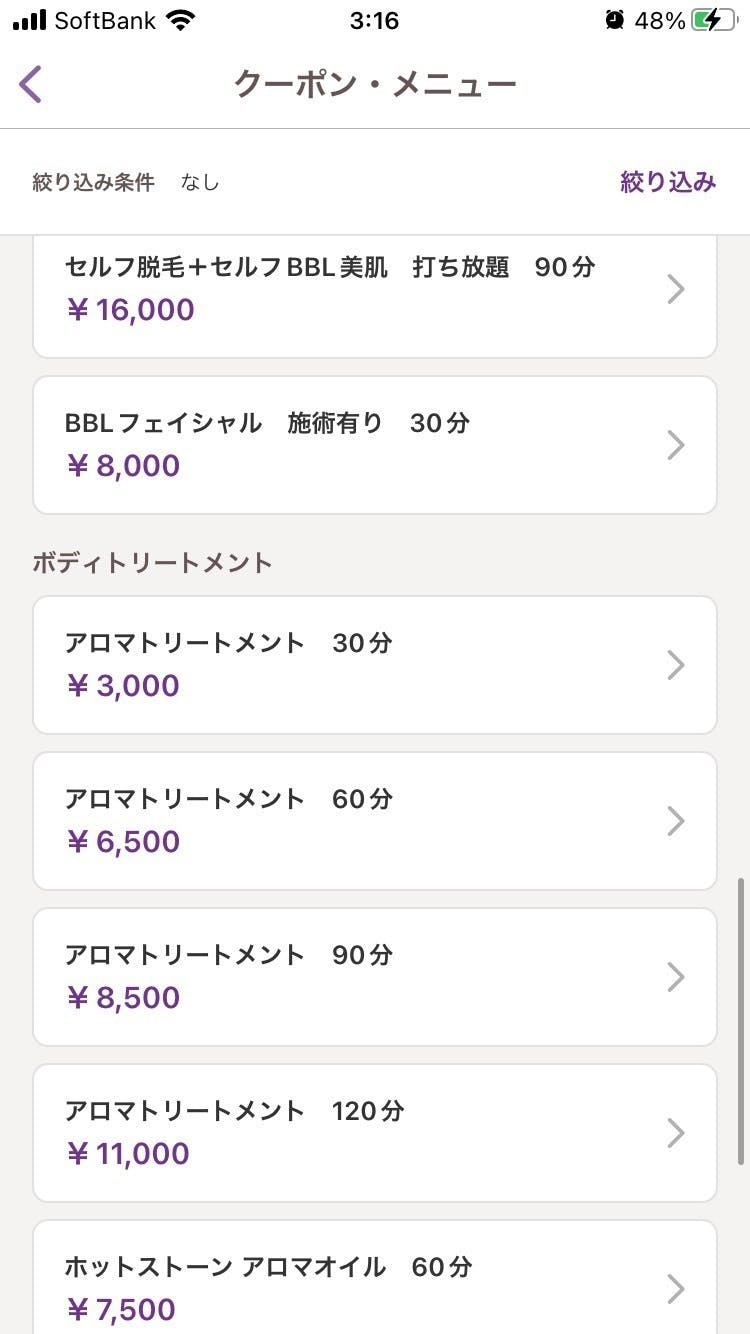Viewport: 750px width, 1334px height.
Task: Choose アロマトリートメント 90分 ¥8,500 item
Action: click(x=375, y=977)
